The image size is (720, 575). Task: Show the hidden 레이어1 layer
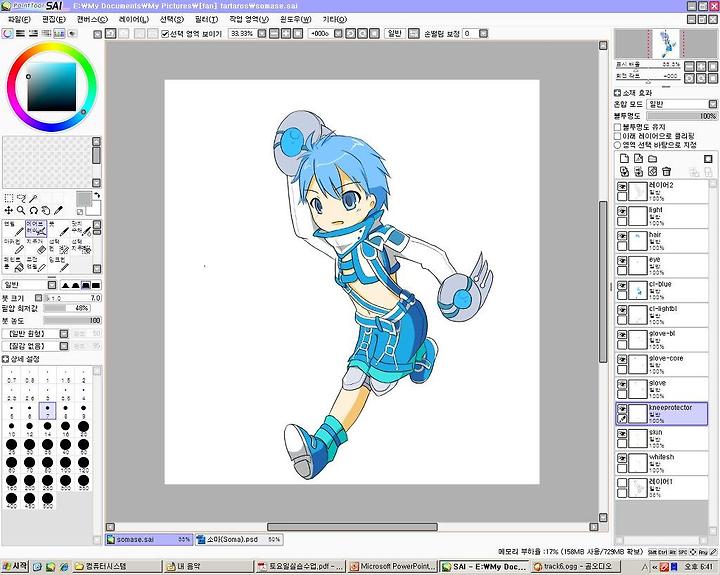pyautogui.click(x=622, y=483)
